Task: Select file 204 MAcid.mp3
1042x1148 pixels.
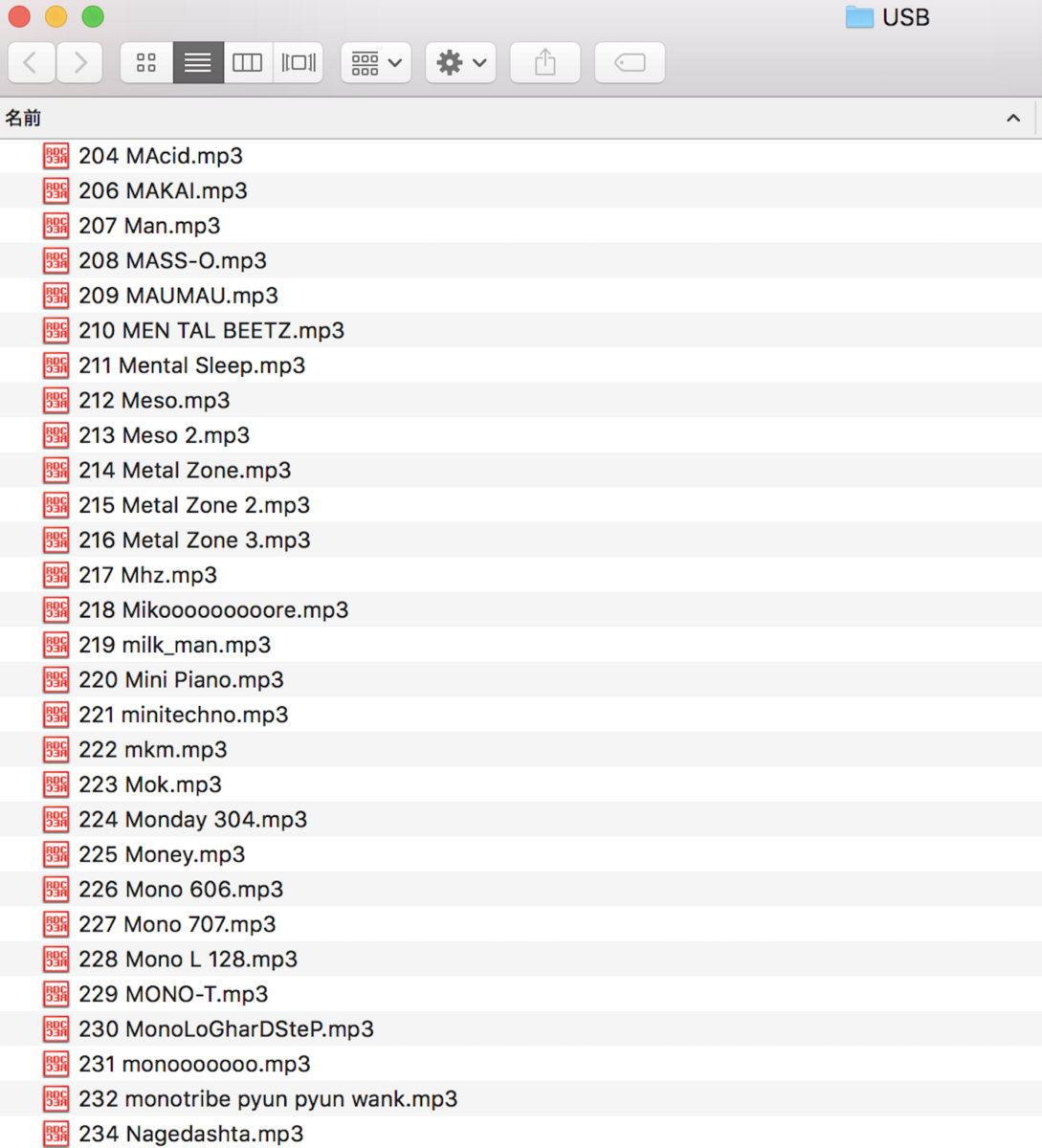Action: click(161, 156)
